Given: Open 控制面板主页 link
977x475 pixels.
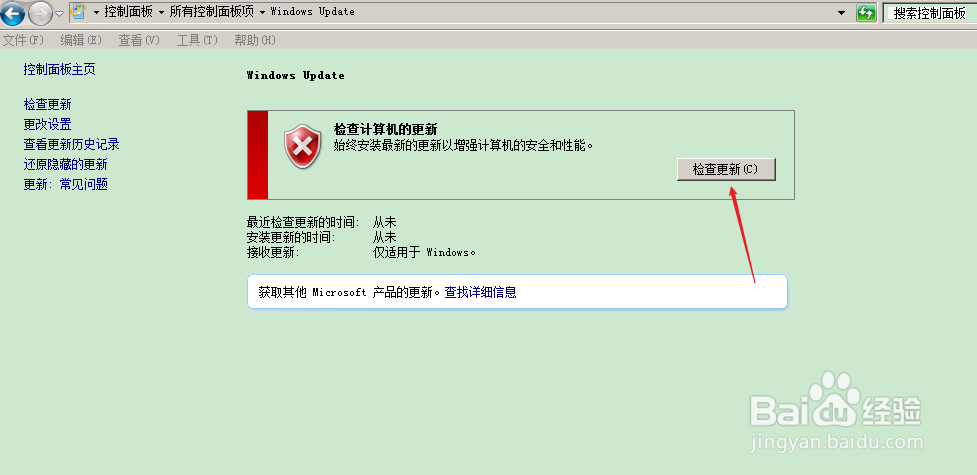Looking at the screenshot, I should pos(60,69).
